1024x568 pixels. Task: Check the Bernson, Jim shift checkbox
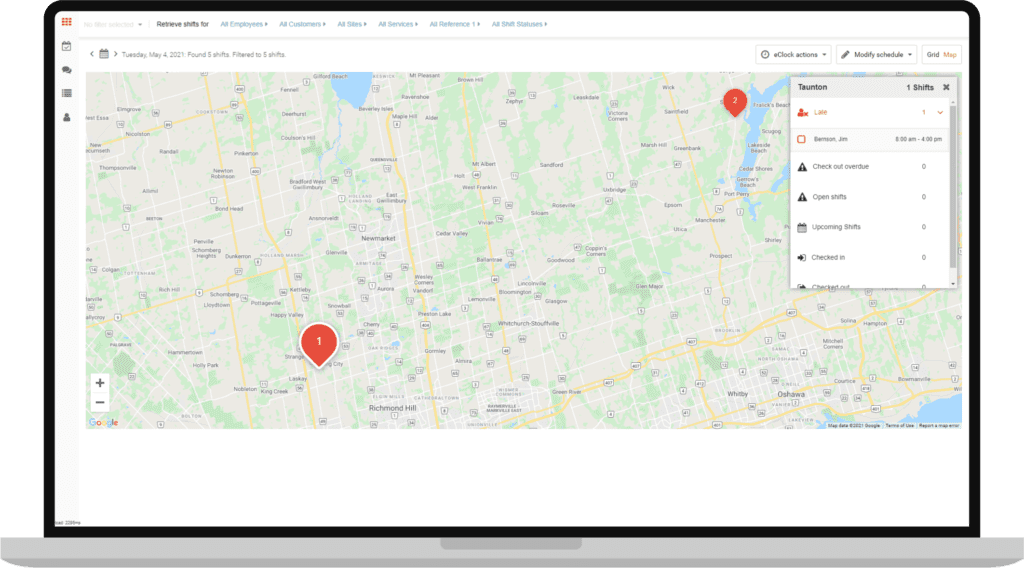coord(802,139)
